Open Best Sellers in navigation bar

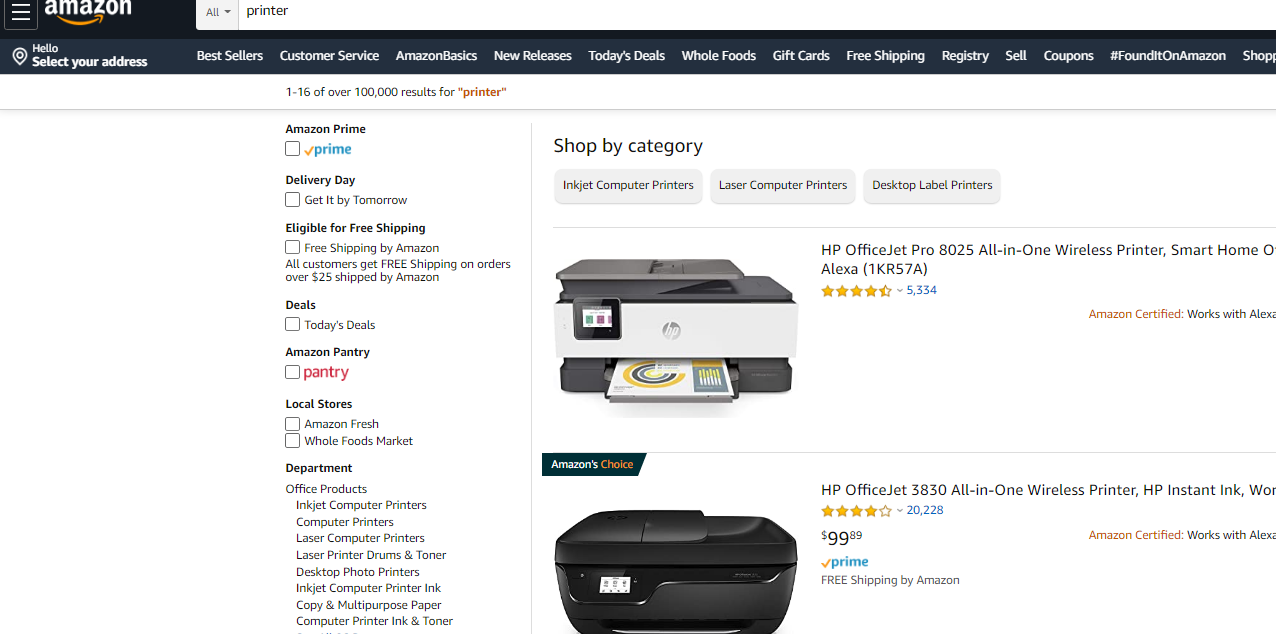pos(230,56)
